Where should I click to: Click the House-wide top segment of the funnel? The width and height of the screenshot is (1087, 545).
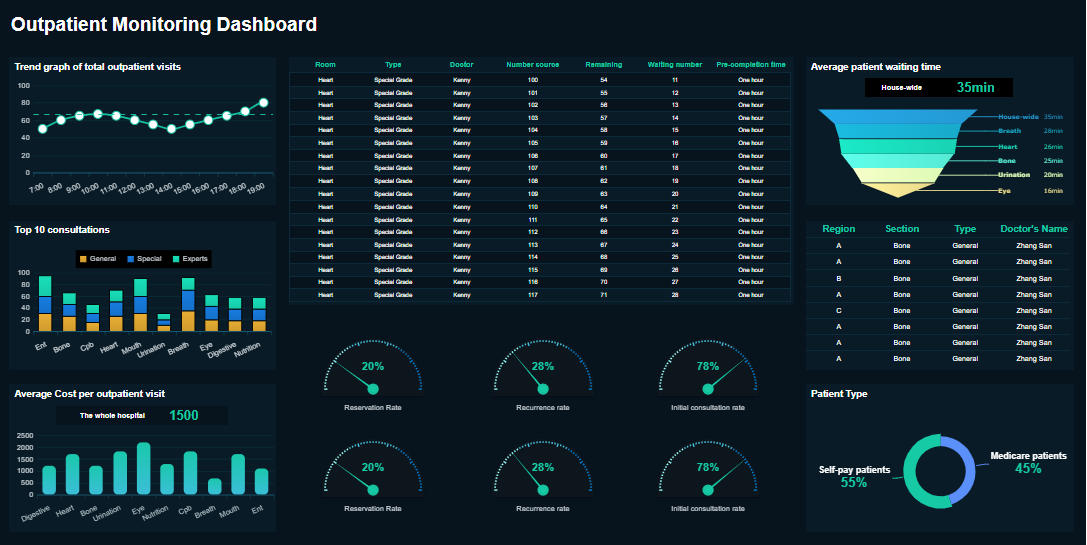pyautogui.click(x=898, y=116)
